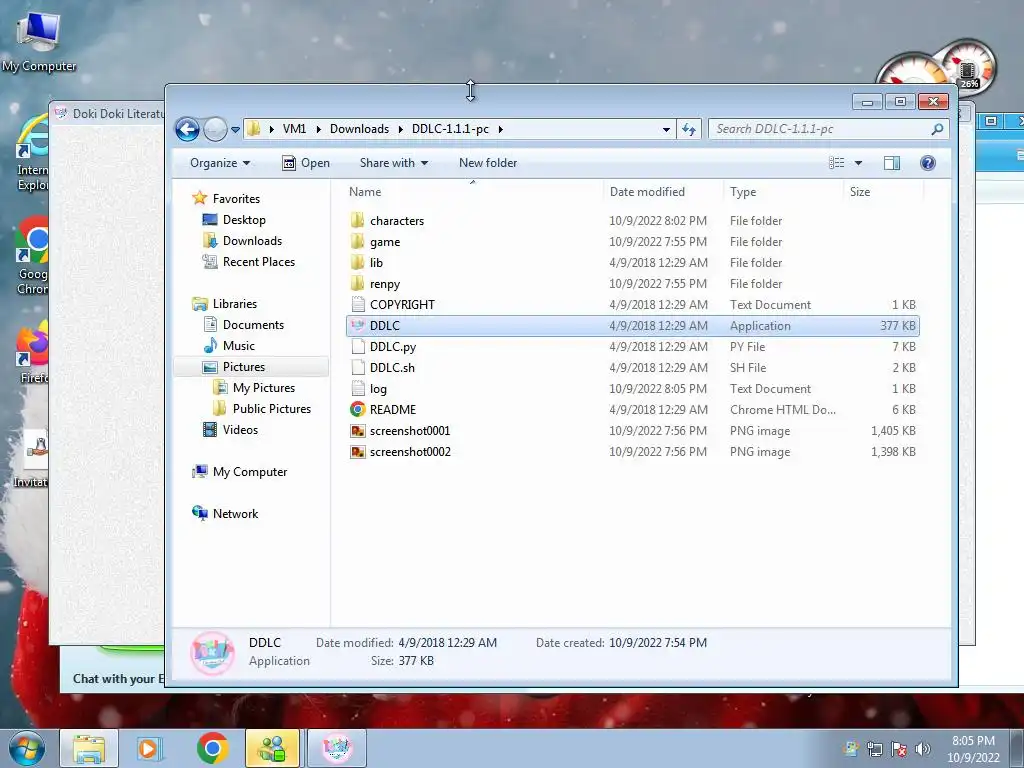Click the Doki Doki Literature window title

click(118, 114)
